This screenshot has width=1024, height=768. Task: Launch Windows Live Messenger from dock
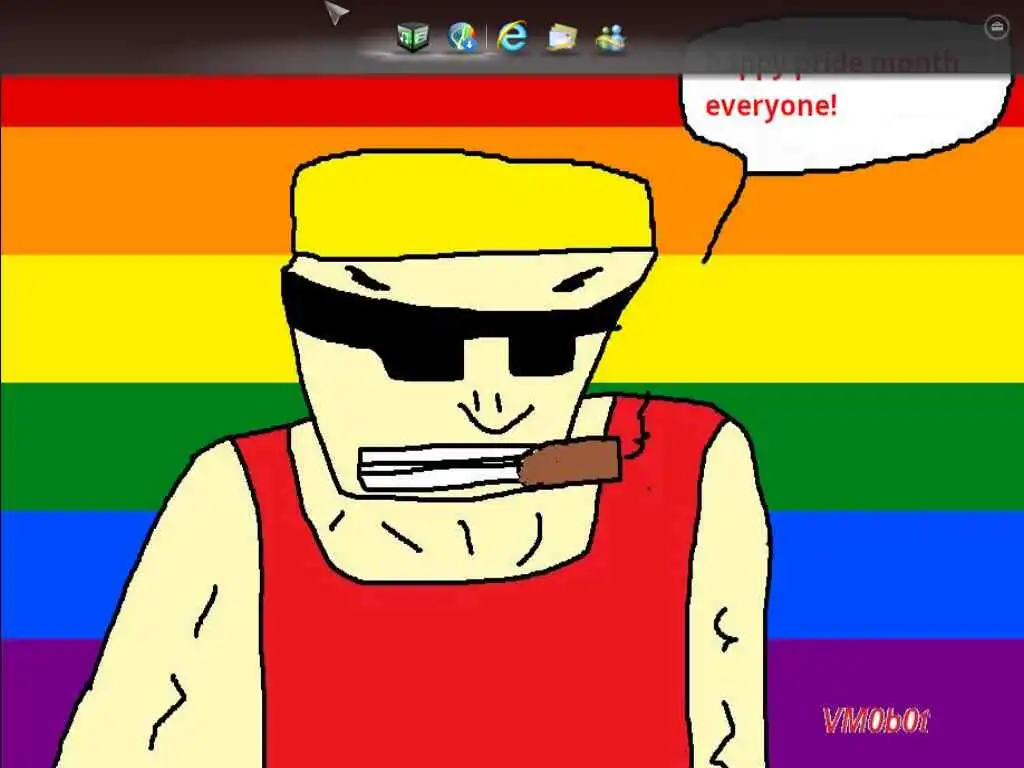click(x=611, y=37)
